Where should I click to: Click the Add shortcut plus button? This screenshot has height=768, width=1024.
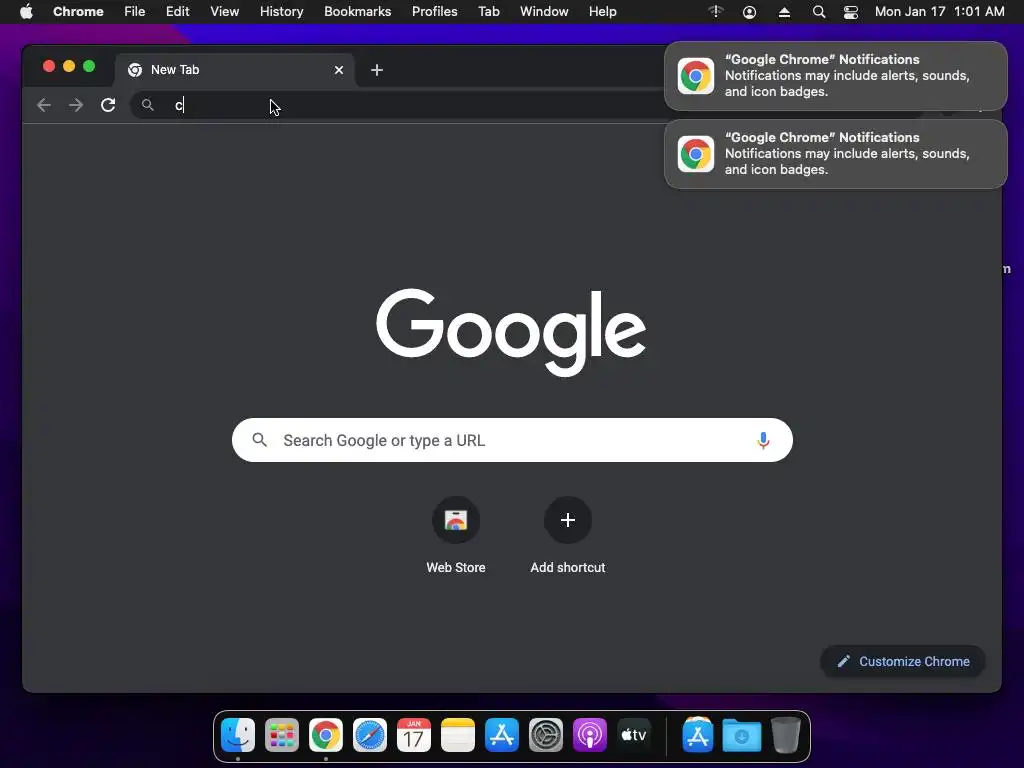[568, 520]
